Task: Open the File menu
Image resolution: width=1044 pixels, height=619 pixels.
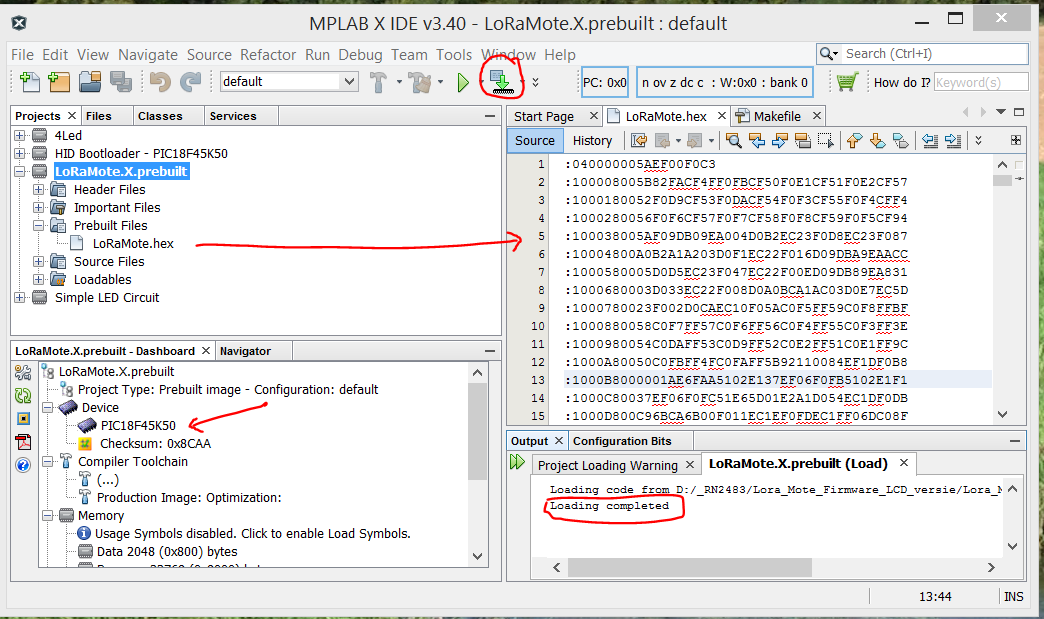Action: click(x=23, y=55)
